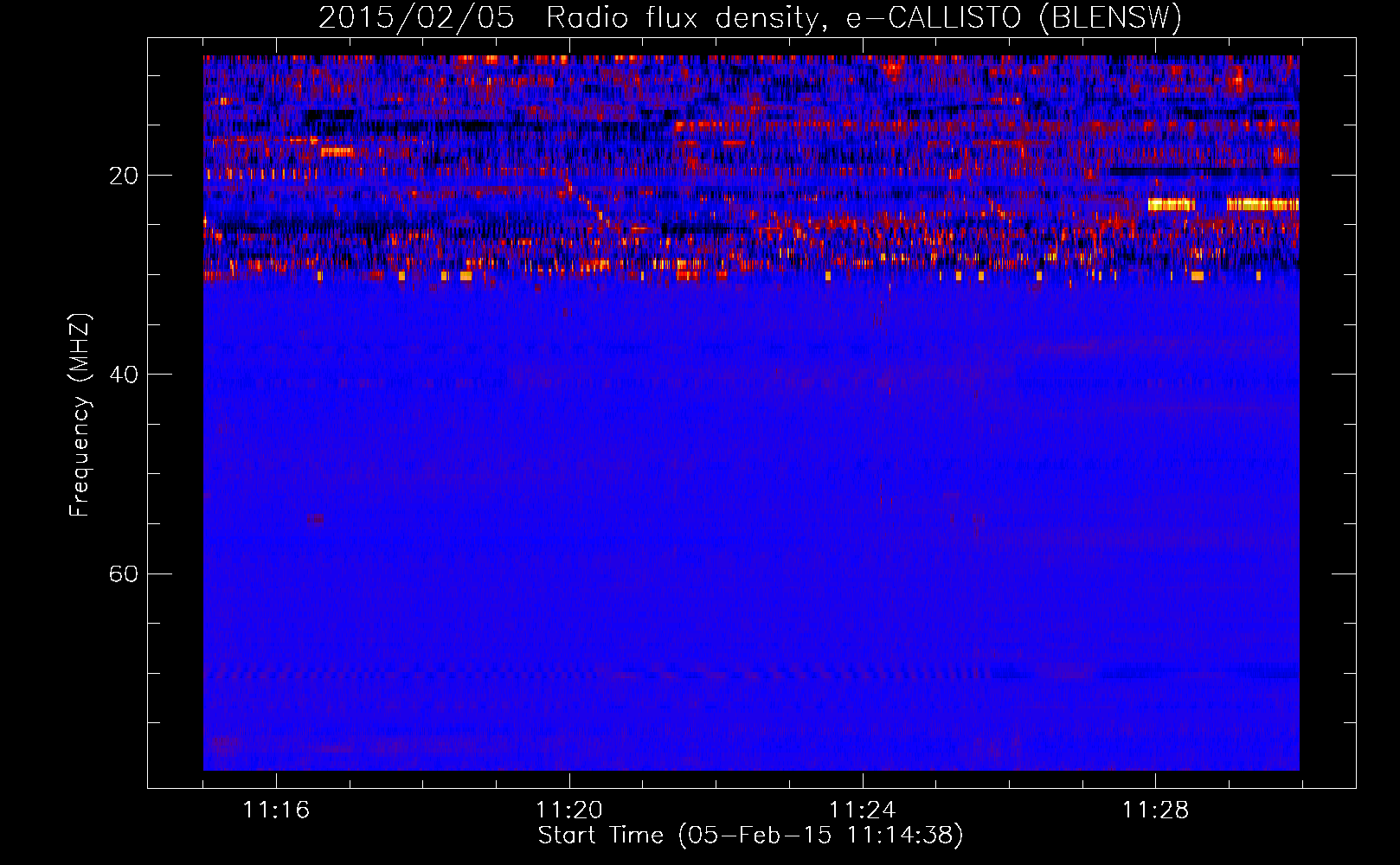The image size is (1400, 865).
Task: Click the 40 MHz frequency tick label
Action: [x=124, y=375]
